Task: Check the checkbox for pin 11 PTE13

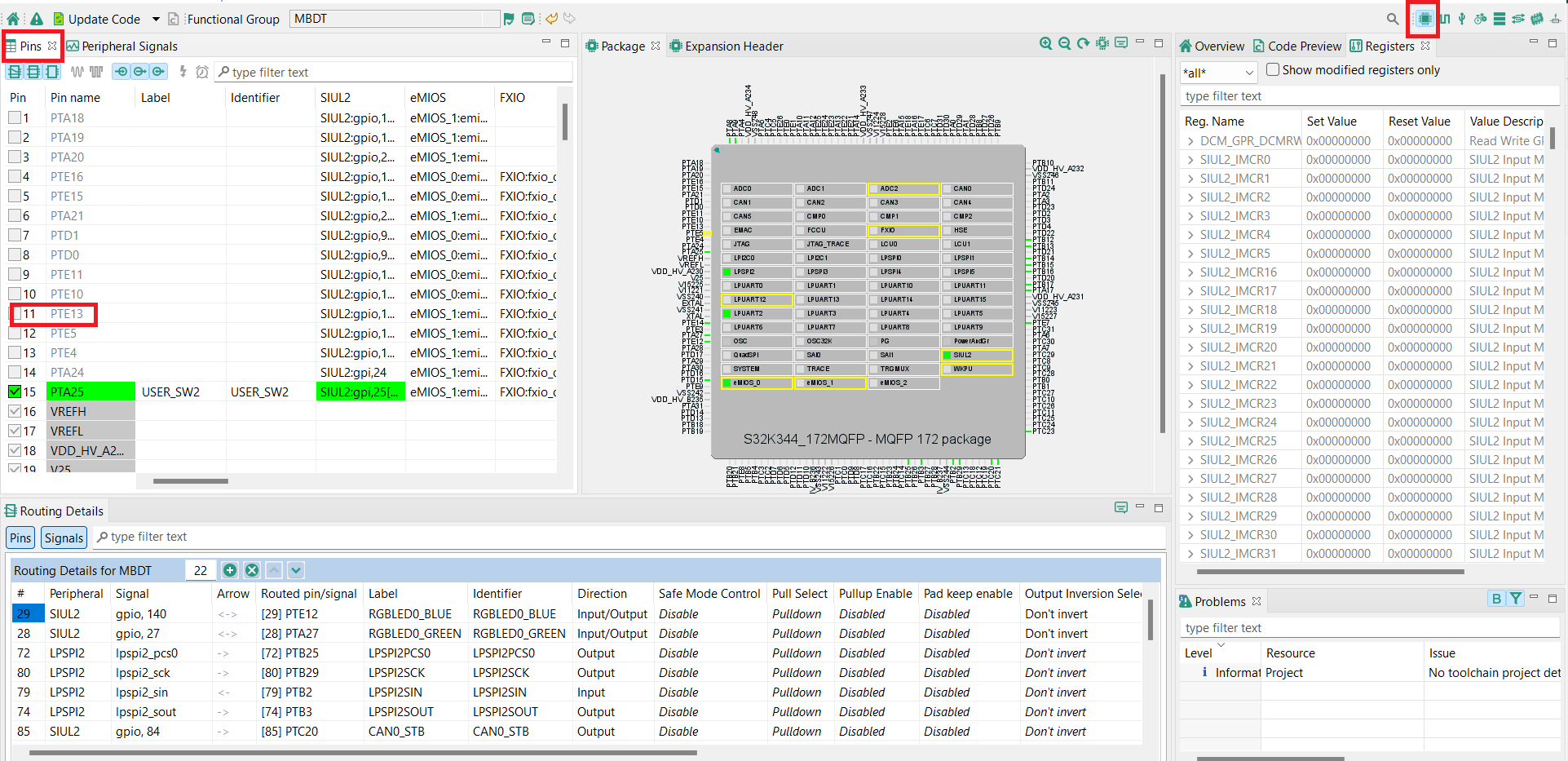Action: coord(15,314)
